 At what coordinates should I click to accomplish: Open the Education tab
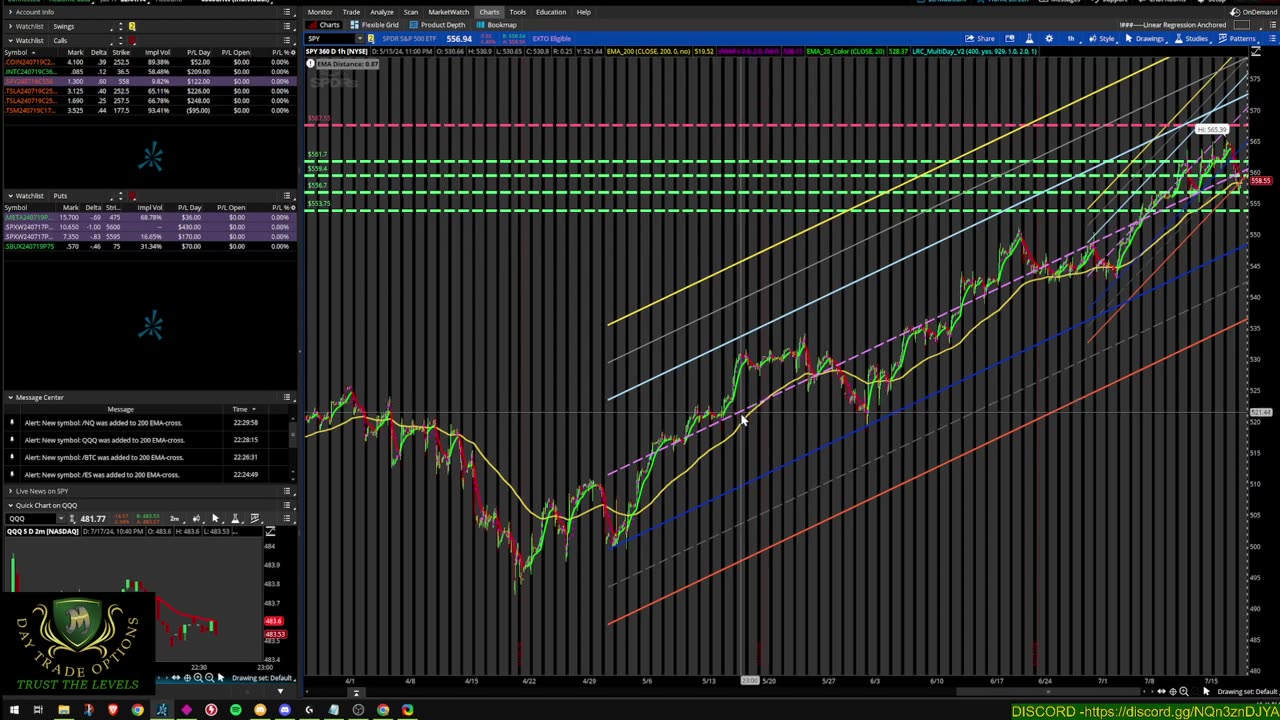pyautogui.click(x=550, y=12)
